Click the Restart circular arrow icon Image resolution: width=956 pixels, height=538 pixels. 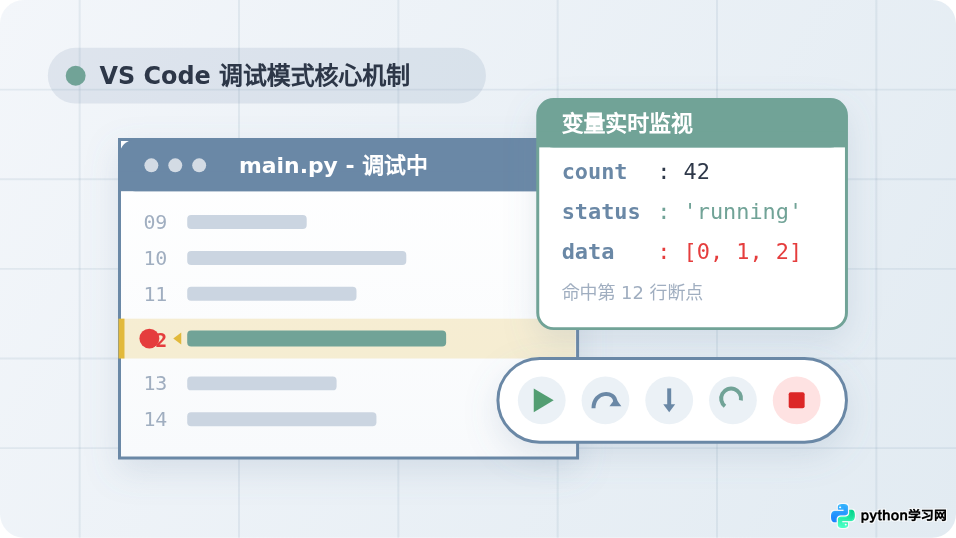click(732, 400)
